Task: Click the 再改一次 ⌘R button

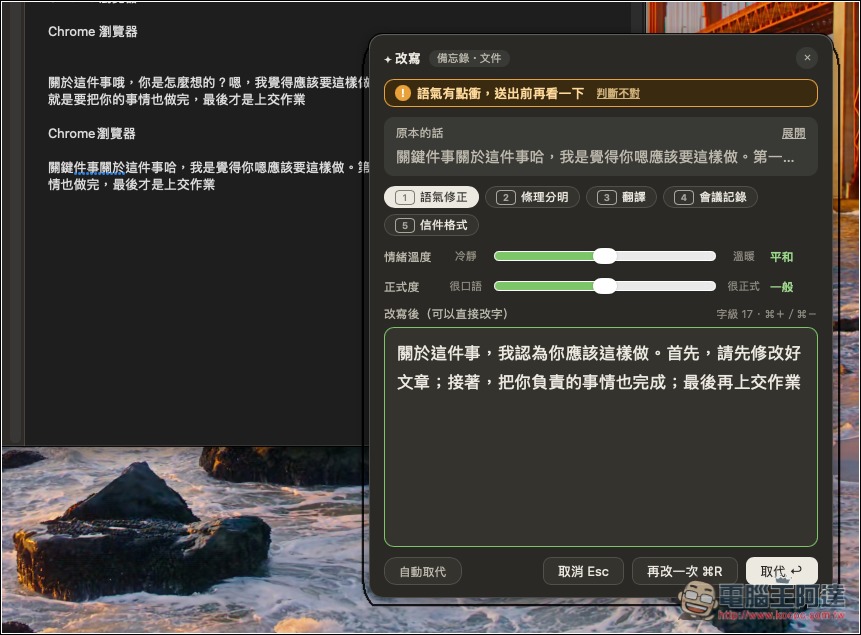Action: click(684, 572)
